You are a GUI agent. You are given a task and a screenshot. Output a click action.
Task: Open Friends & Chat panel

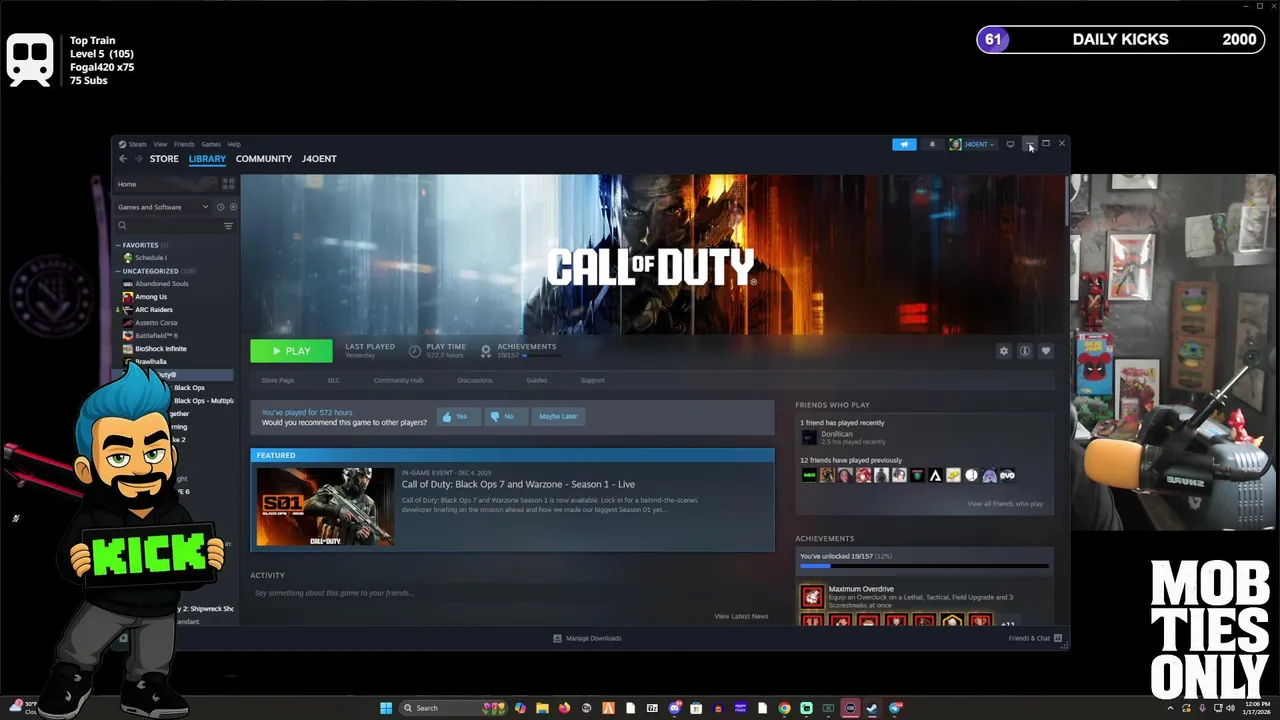pos(1035,638)
